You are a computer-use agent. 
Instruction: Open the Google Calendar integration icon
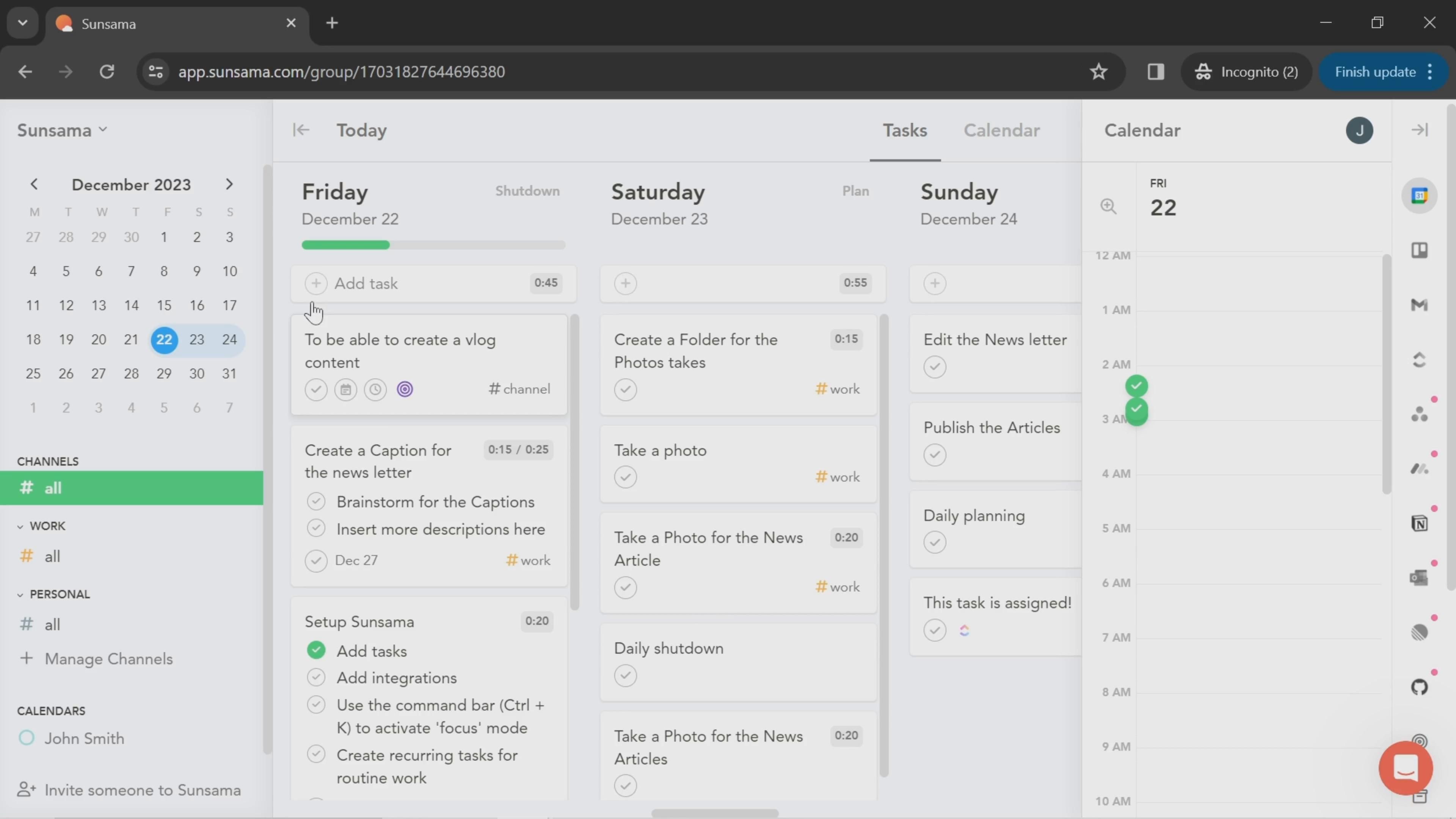1419,196
